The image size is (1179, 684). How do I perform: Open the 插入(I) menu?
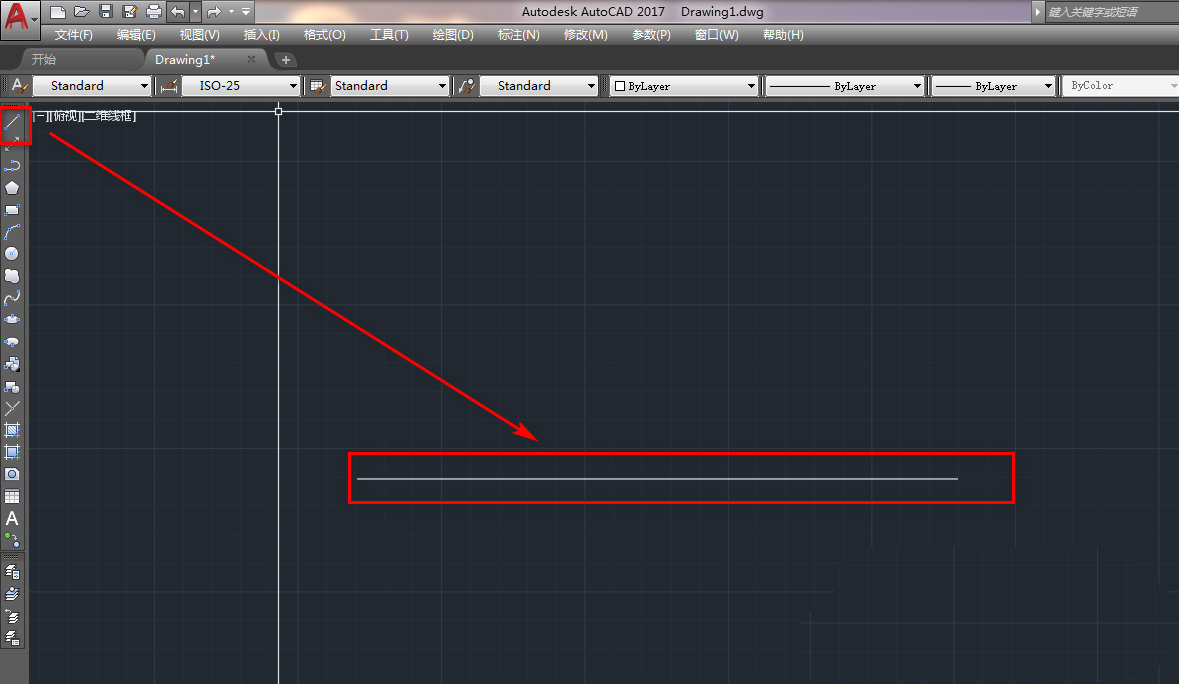click(x=262, y=35)
